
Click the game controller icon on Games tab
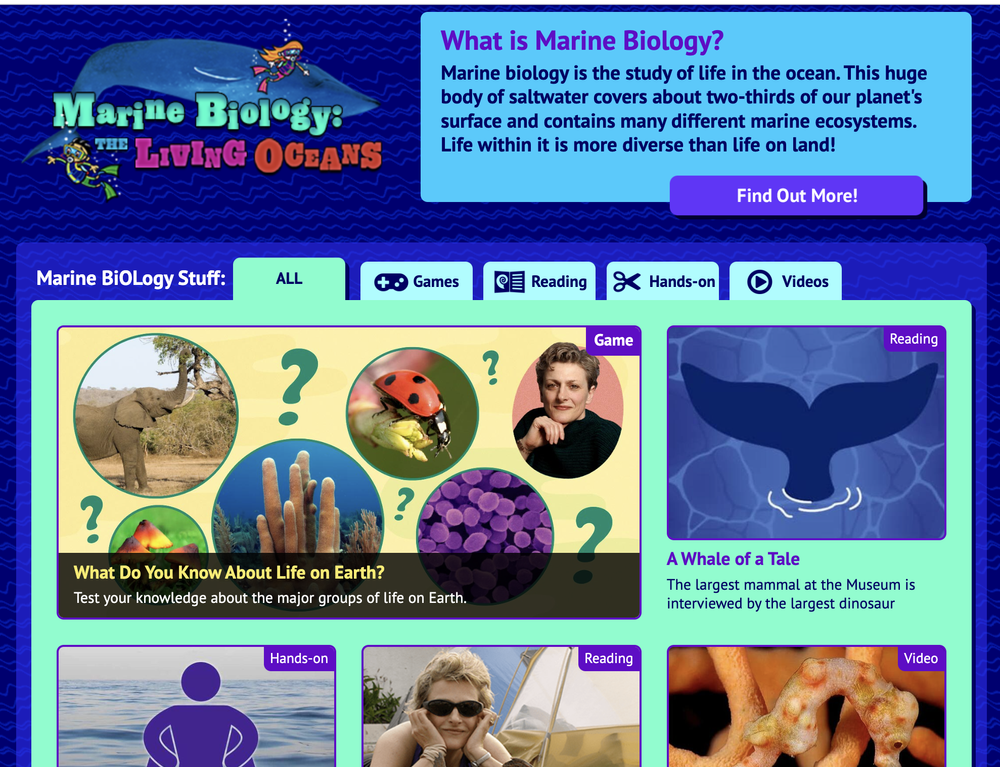390,282
